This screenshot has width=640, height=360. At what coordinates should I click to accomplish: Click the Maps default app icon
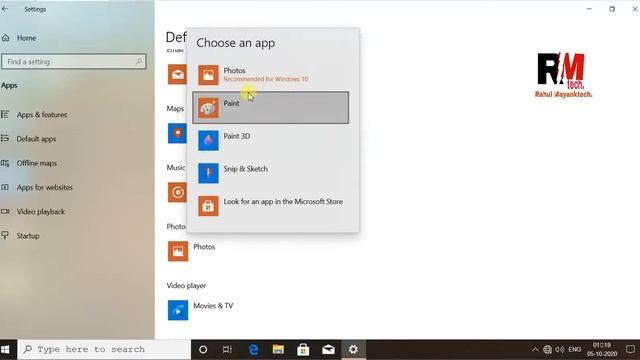[x=177, y=133]
